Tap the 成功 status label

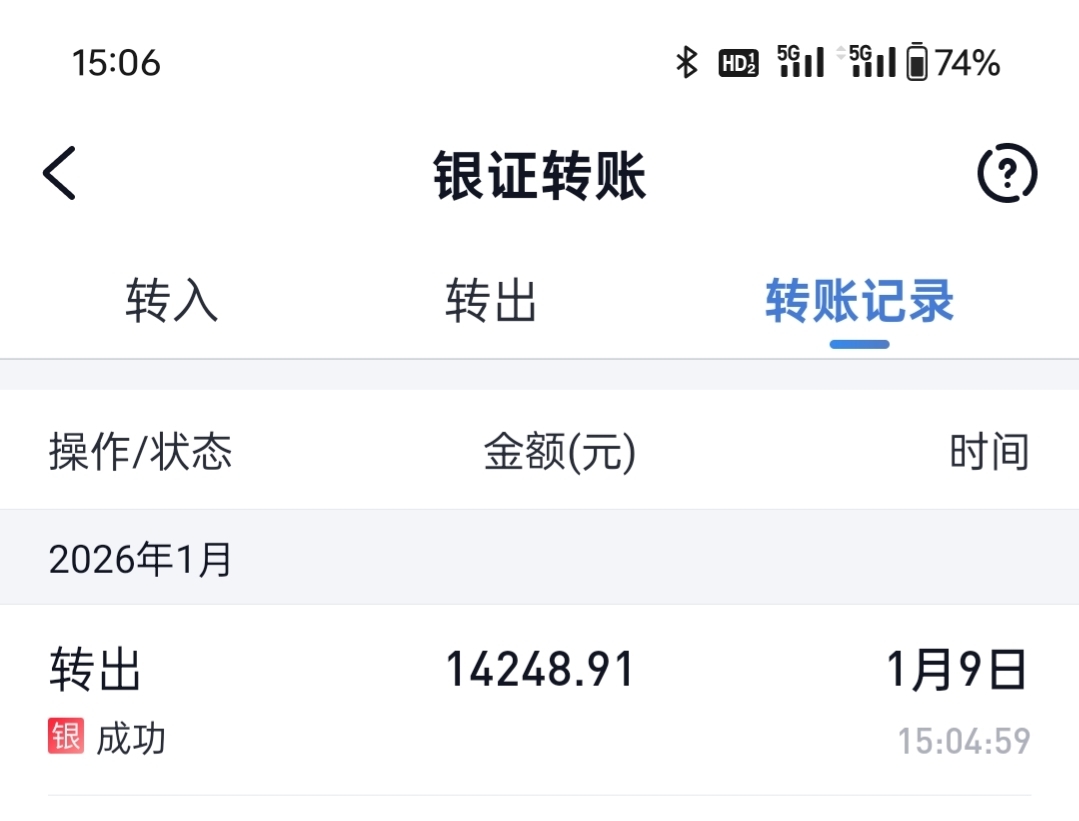(131, 739)
